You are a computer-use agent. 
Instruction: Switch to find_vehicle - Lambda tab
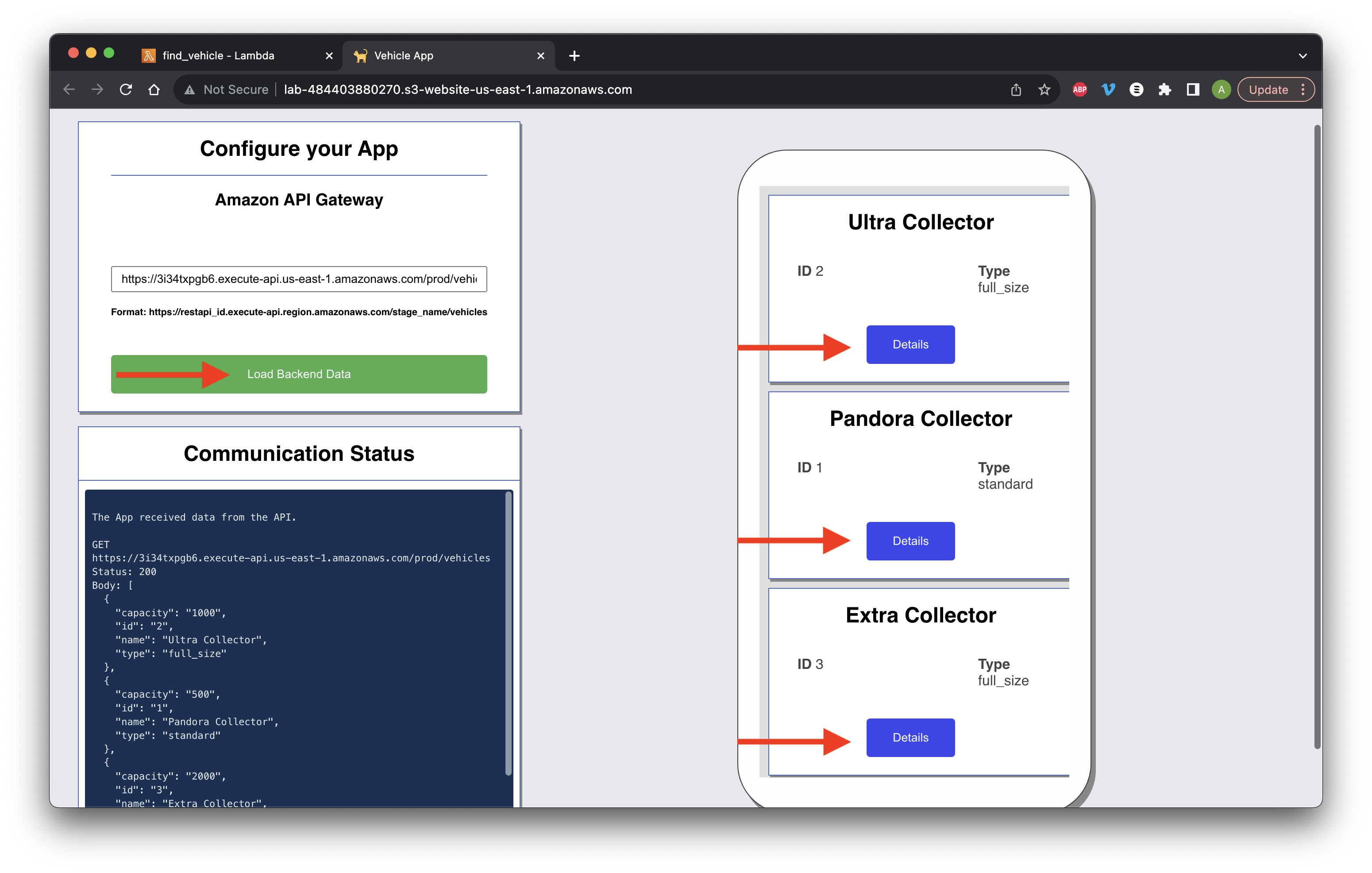[x=238, y=56]
